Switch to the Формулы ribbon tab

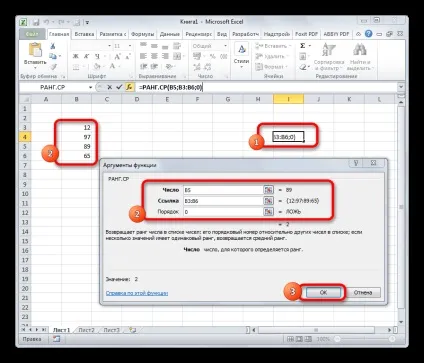click(x=143, y=34)
